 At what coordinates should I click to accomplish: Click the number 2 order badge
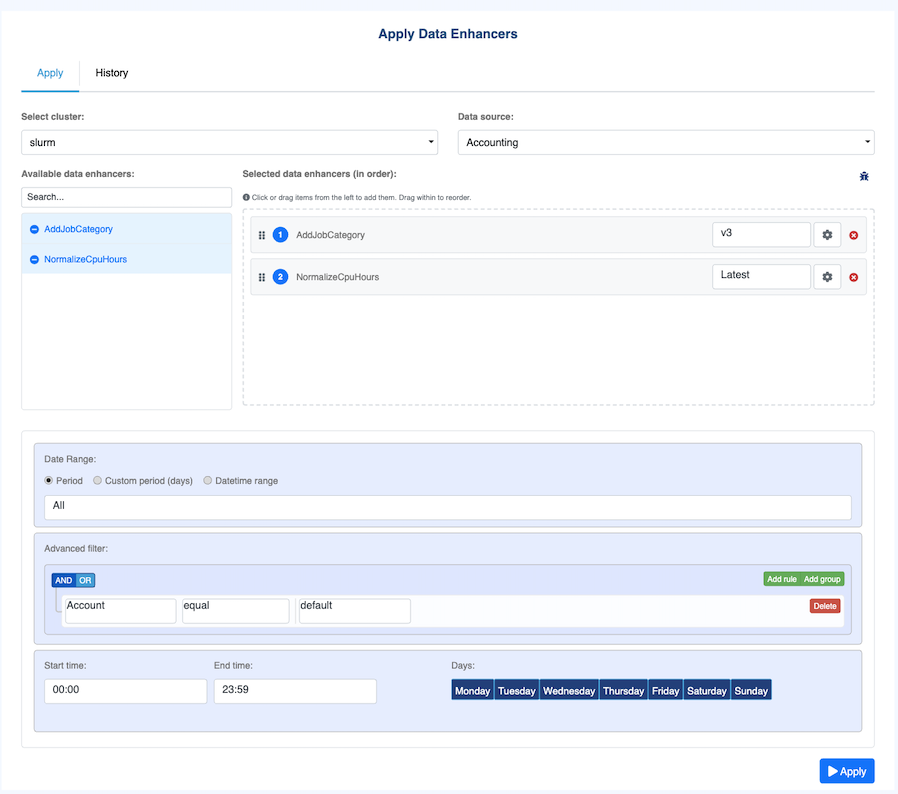[280, 277]
